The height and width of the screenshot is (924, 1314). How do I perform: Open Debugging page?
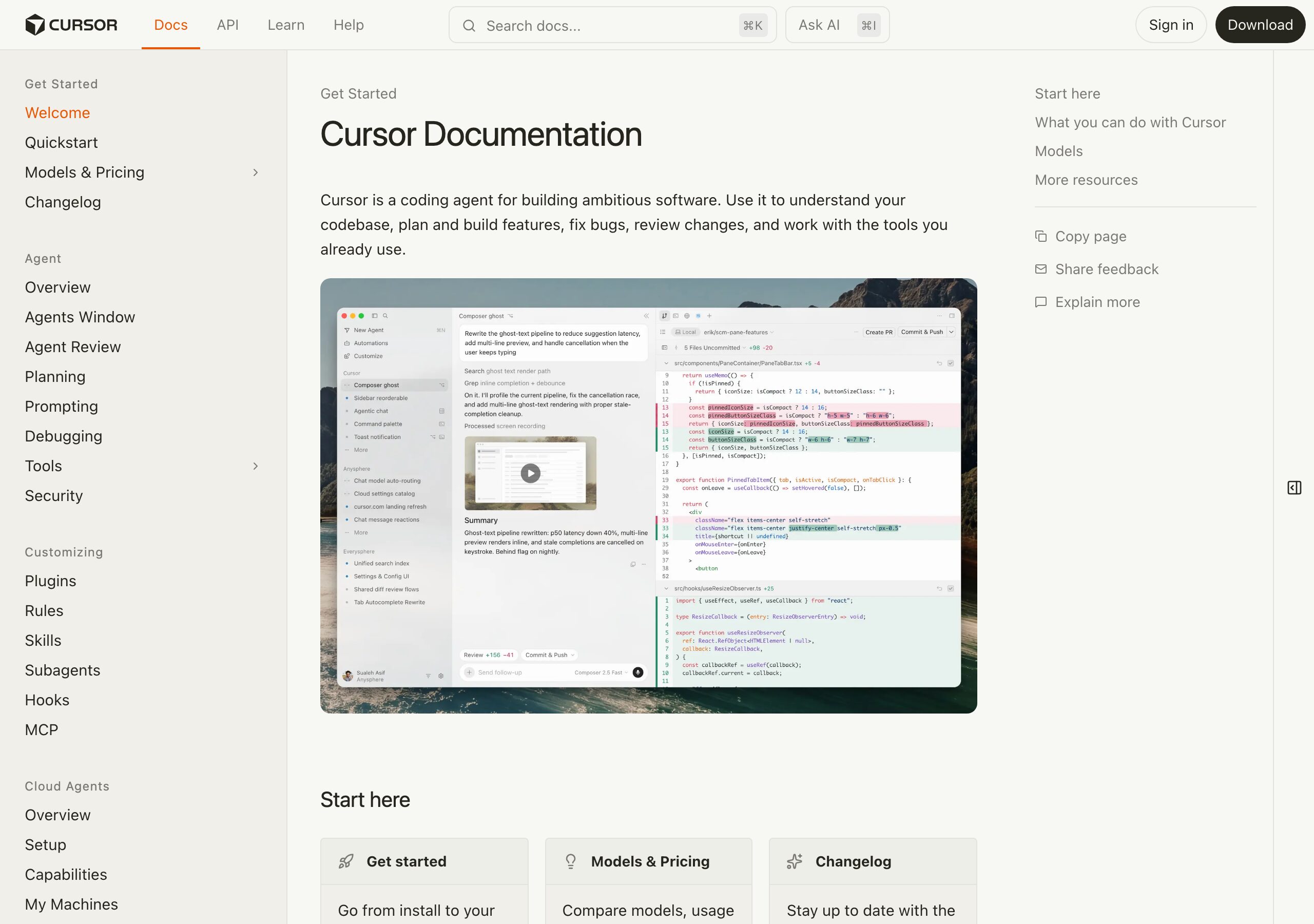coord(64,437)
